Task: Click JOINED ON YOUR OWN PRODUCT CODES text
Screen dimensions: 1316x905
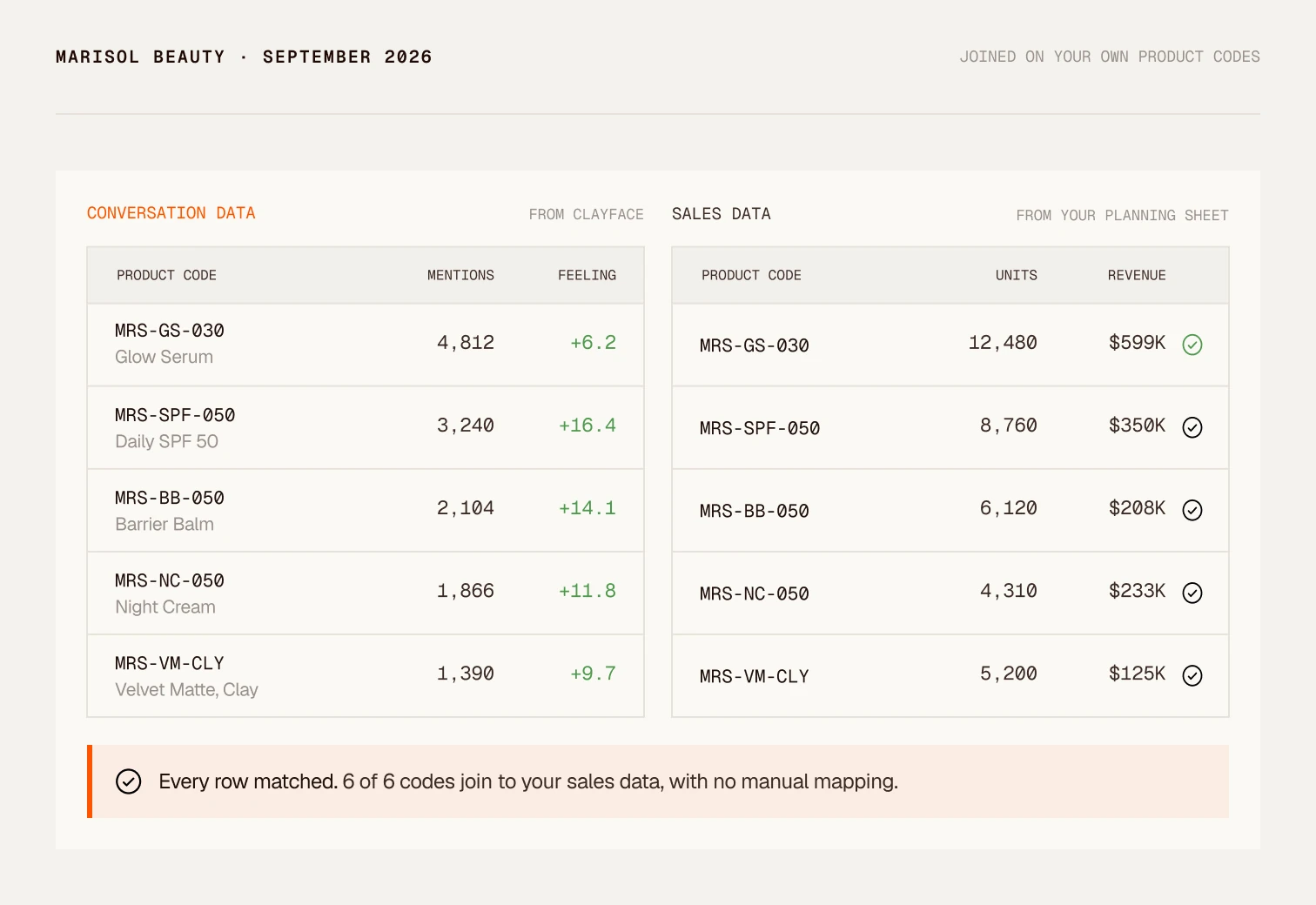Action: pos(1110,57)
